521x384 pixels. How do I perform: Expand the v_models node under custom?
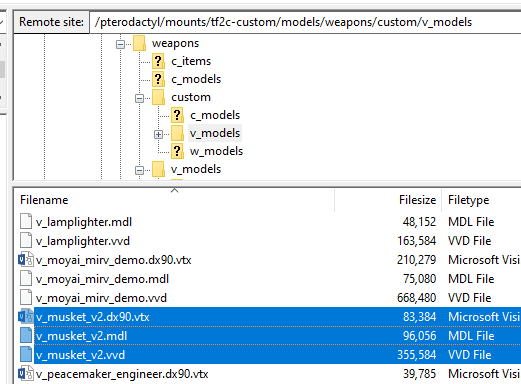click(158, 134)
